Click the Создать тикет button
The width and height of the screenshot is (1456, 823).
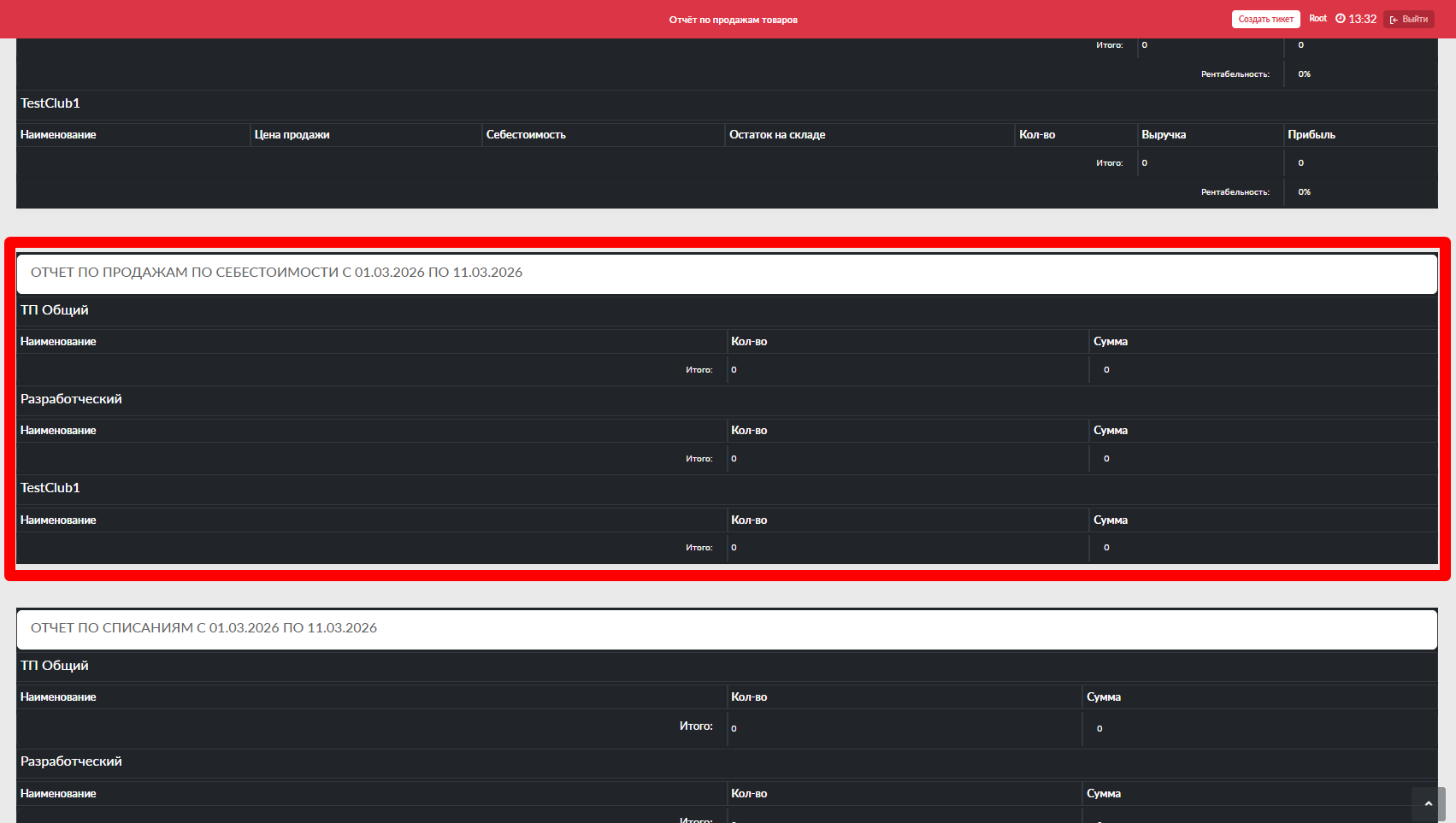[1265, 19]
